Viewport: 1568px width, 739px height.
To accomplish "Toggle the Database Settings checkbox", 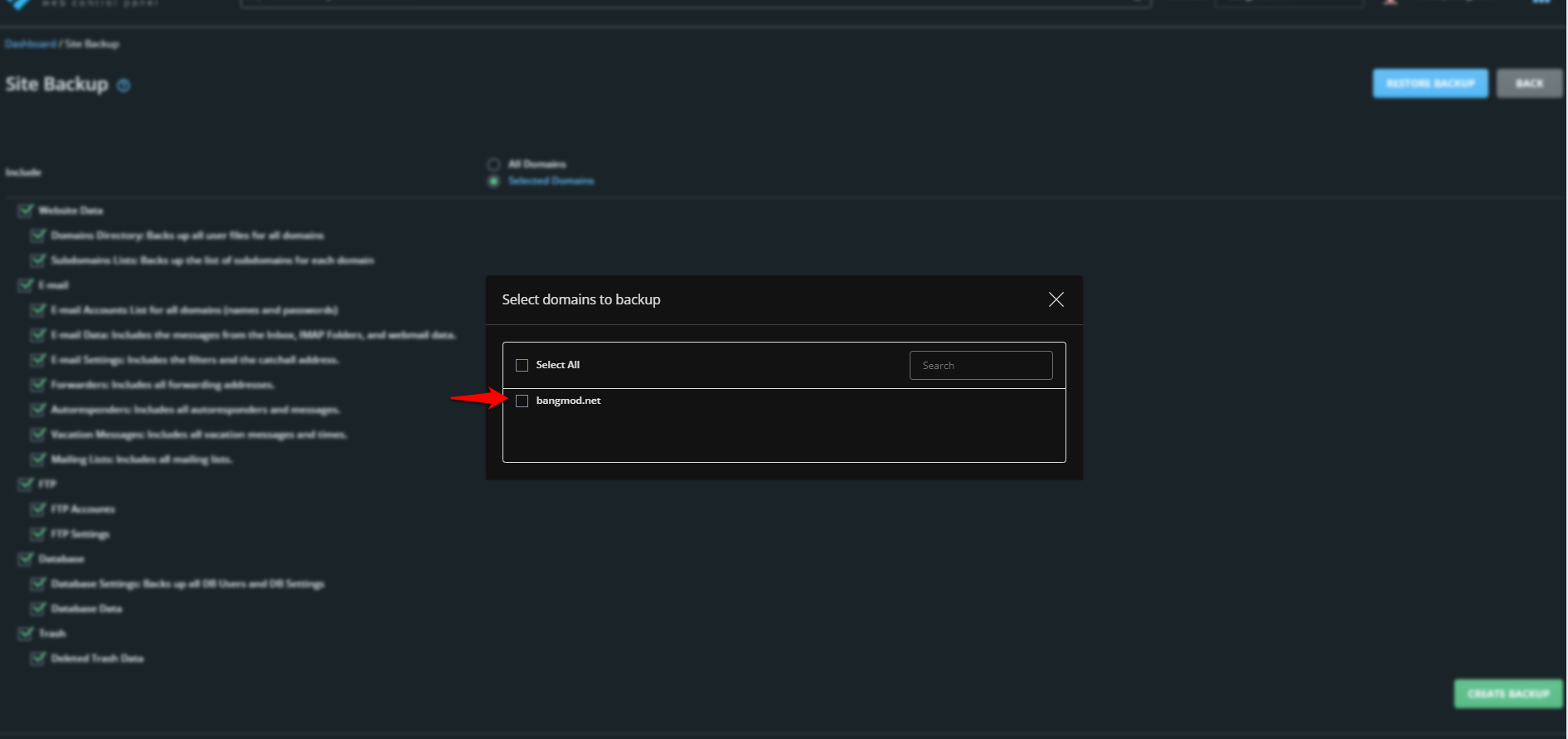I will tap(38, 584).
